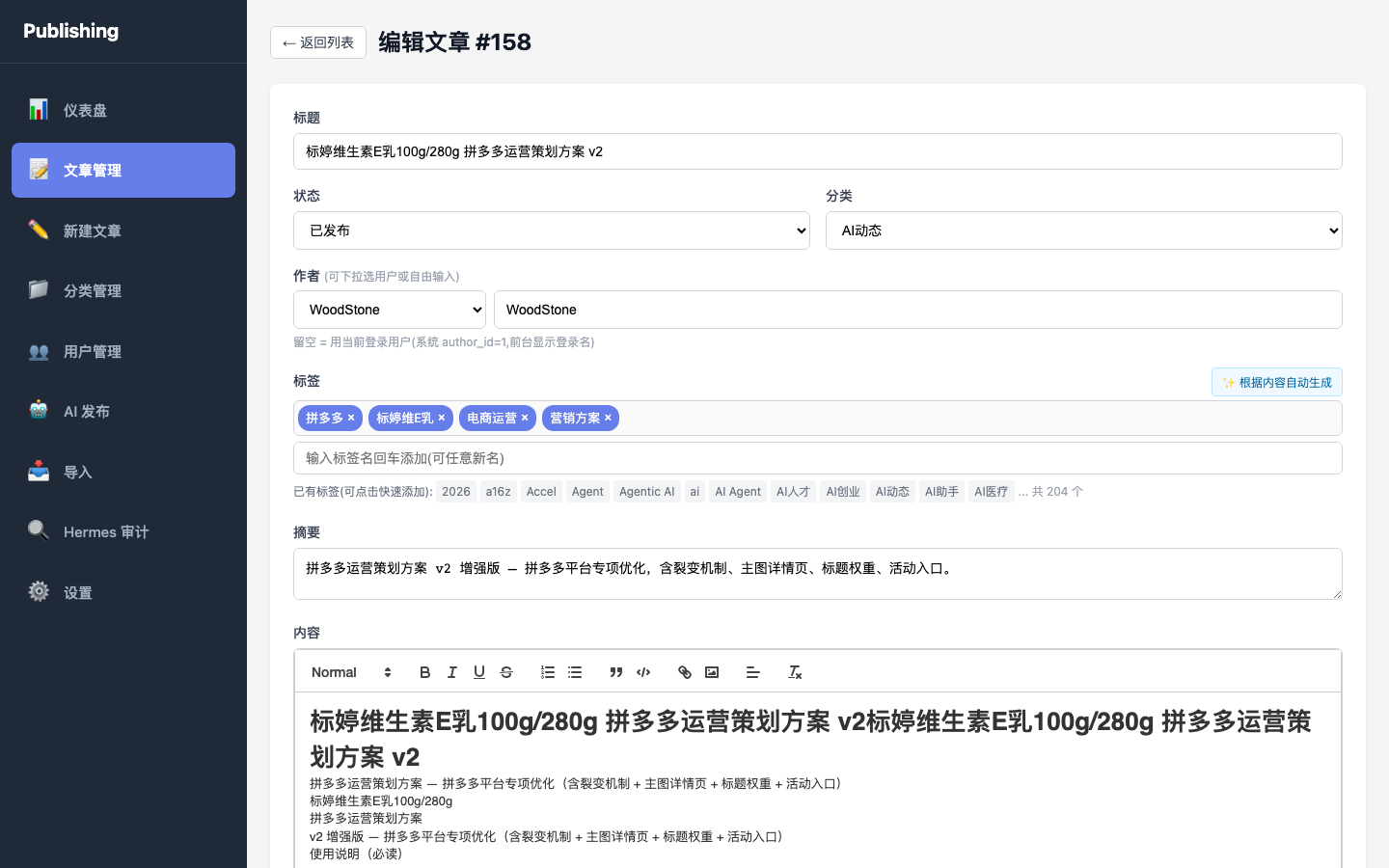Add the existing tag AI助手
This screenshot has height=868, width=1389.
click(941, 492)
